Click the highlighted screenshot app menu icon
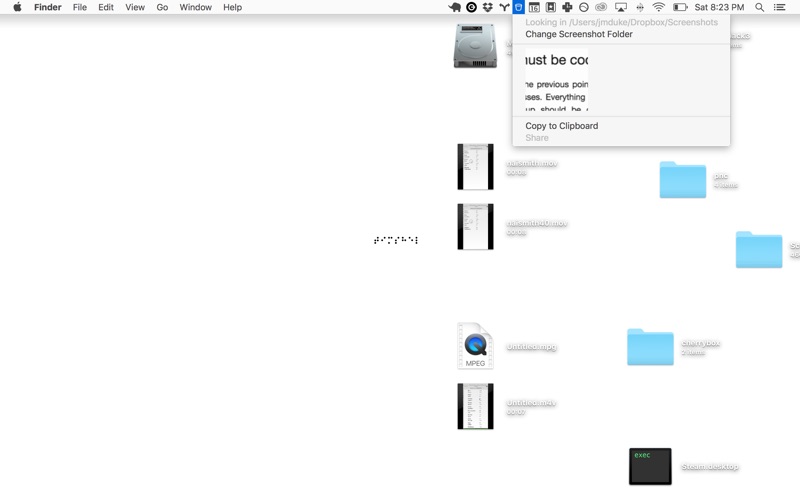The width and height of the screenshot is (800, 500). click(518, 7)
